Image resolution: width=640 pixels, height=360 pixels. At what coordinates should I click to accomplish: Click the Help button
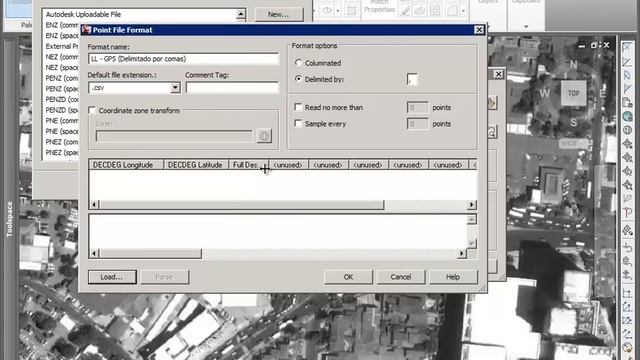(x=453, y=277)
